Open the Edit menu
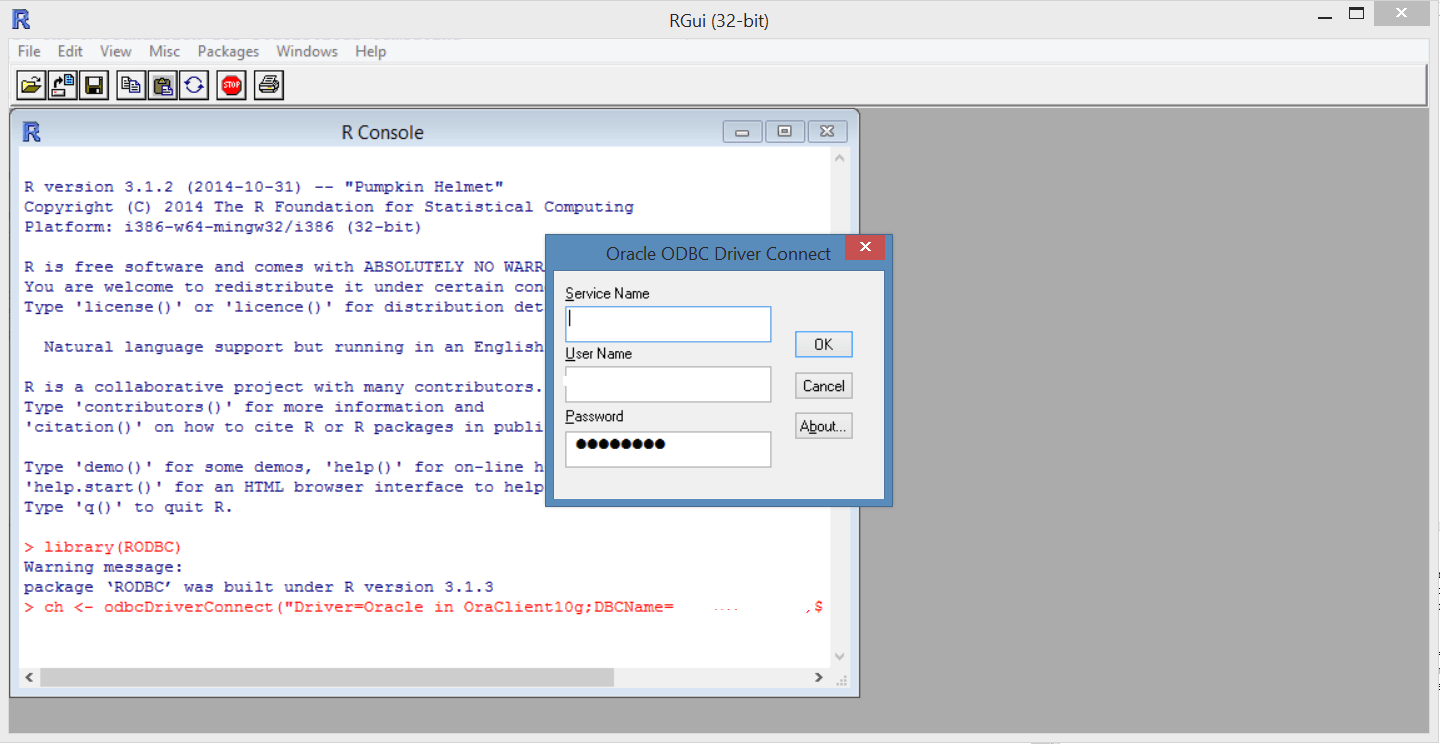1440x744 pixels. [x=70, y=51]
